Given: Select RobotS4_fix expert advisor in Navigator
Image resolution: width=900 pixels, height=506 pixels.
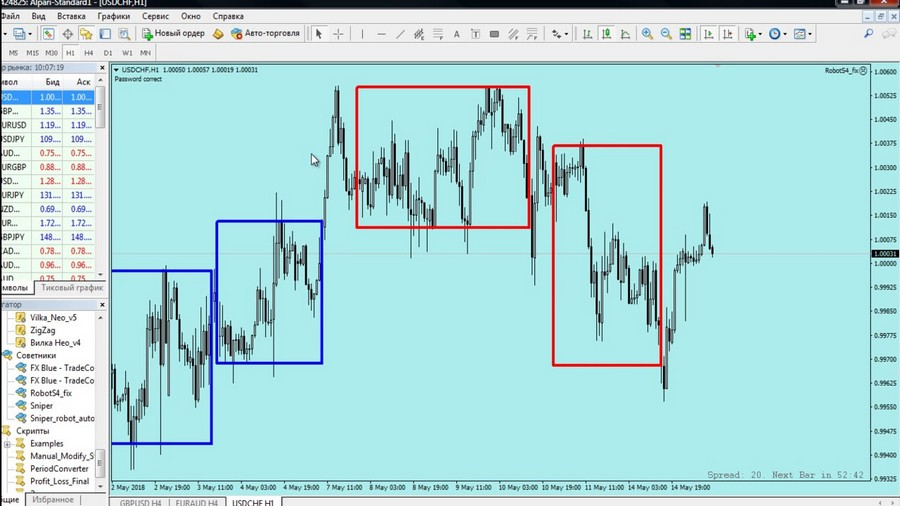Looking at the screenshot, I should (x=50, y=393).
